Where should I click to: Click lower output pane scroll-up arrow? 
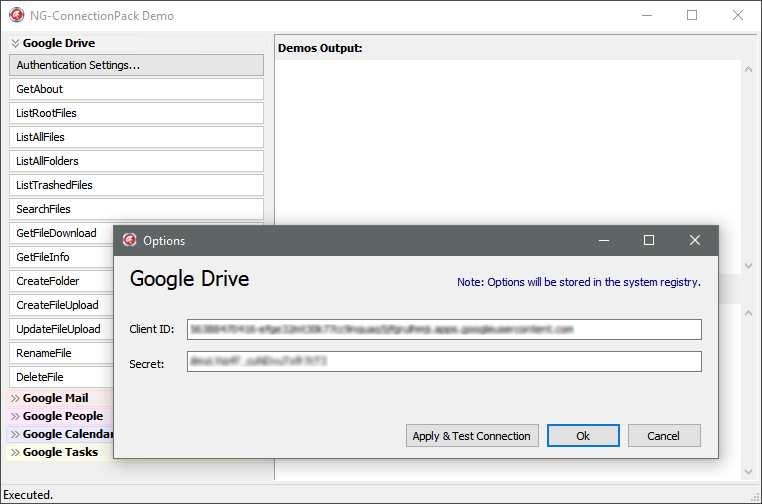click(748, 313)
